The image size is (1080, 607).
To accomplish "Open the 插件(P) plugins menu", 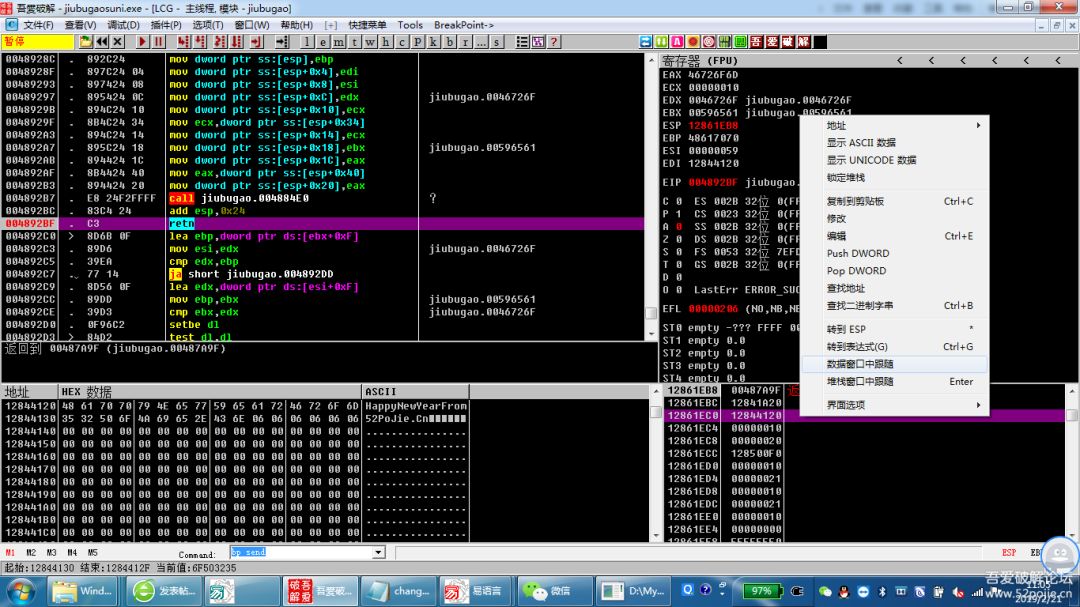I will click(x=166, y=25).
